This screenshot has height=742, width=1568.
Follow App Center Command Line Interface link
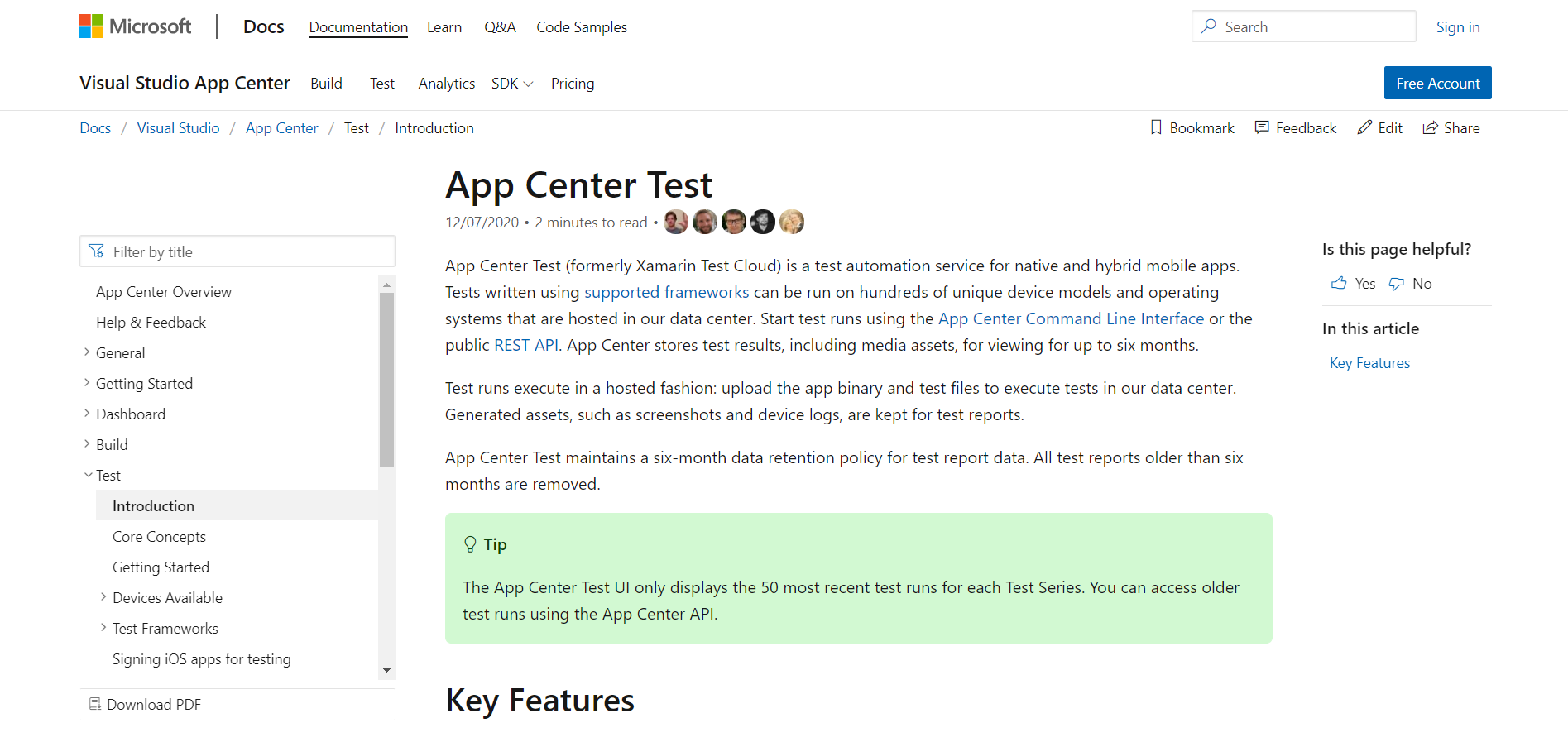[1071, 318]
